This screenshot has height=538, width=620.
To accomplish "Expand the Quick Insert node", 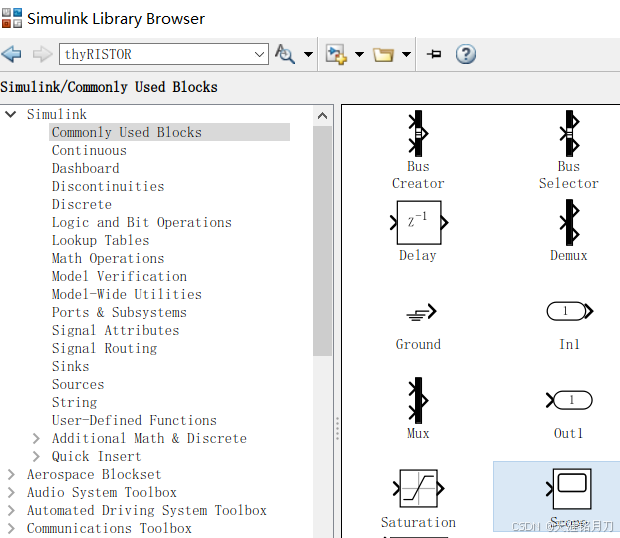I will click(36, 457).
